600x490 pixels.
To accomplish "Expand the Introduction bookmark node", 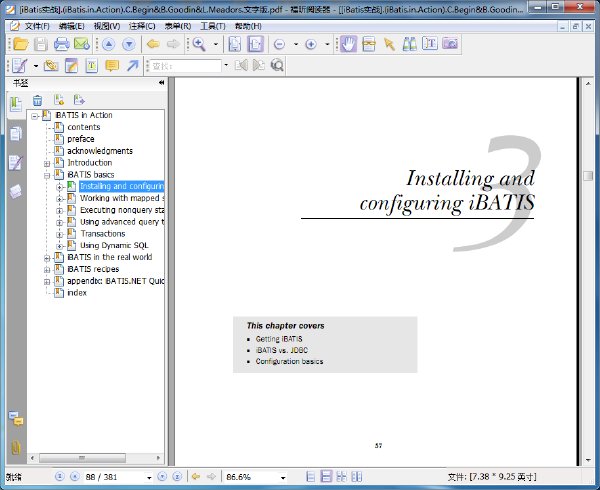I will 47,163.
